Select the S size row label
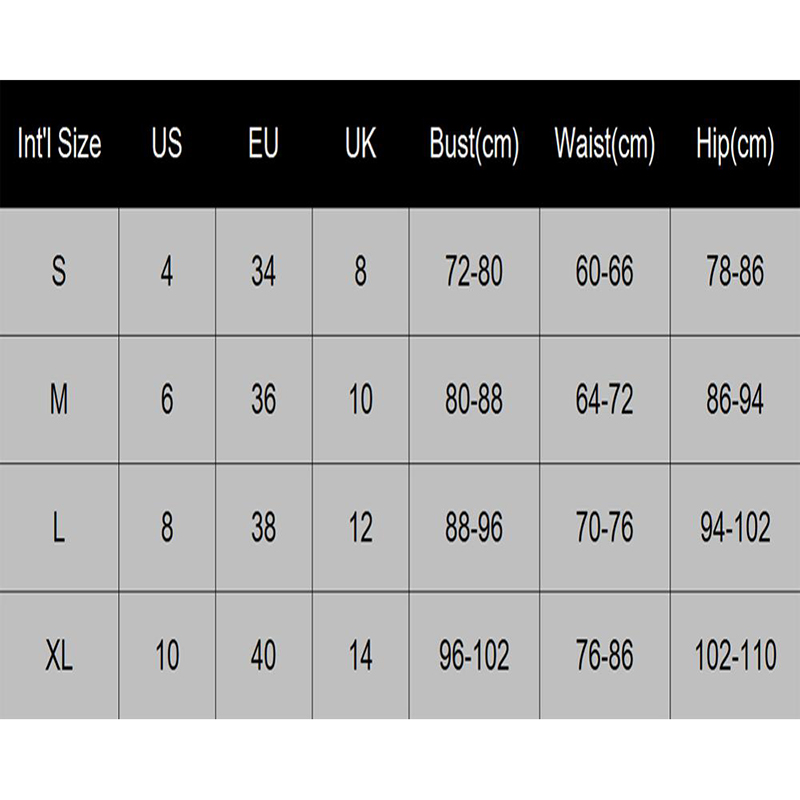The image size is (800, 800). (x=59, y=272)
